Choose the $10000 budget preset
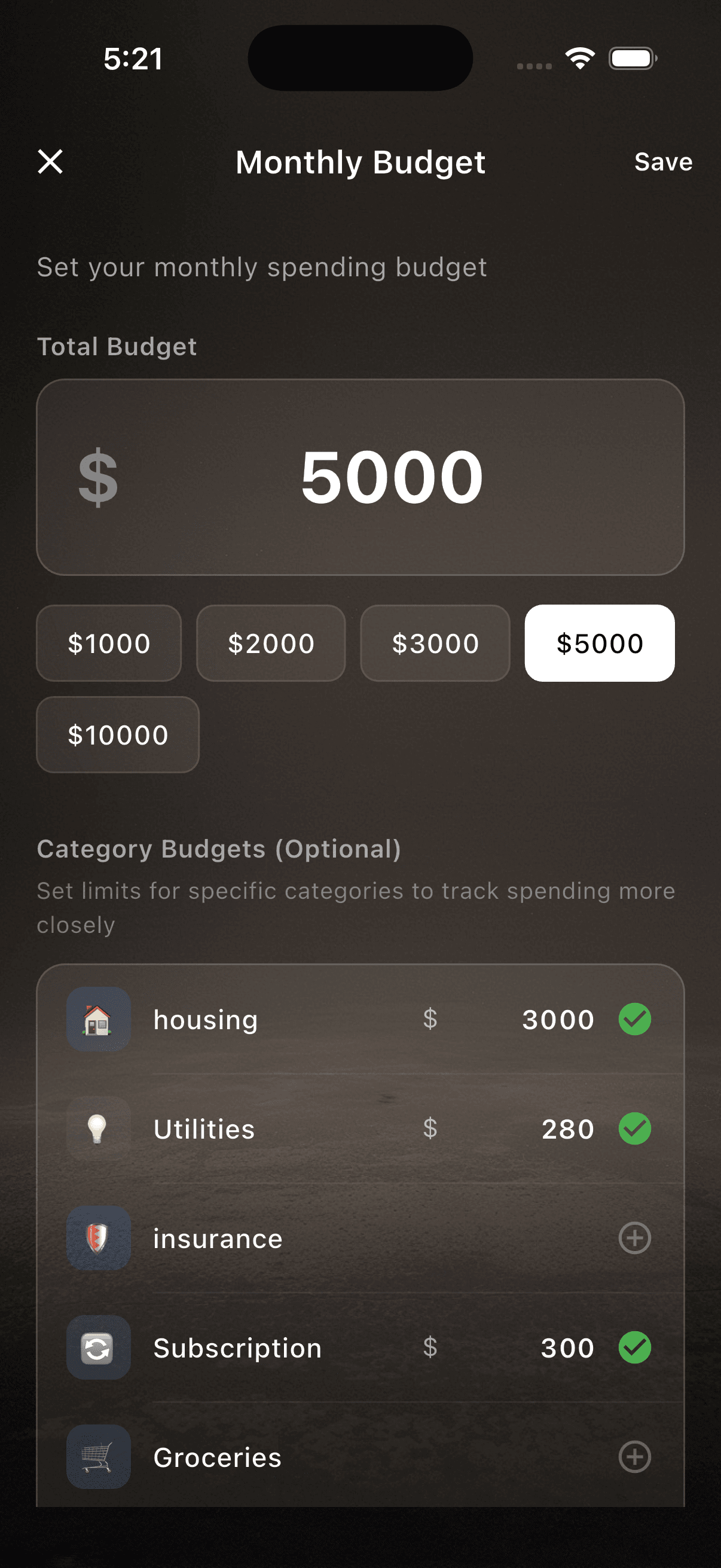Image resolution: width=721 pixels, height=1568 pixels. (x=117, y=736)
